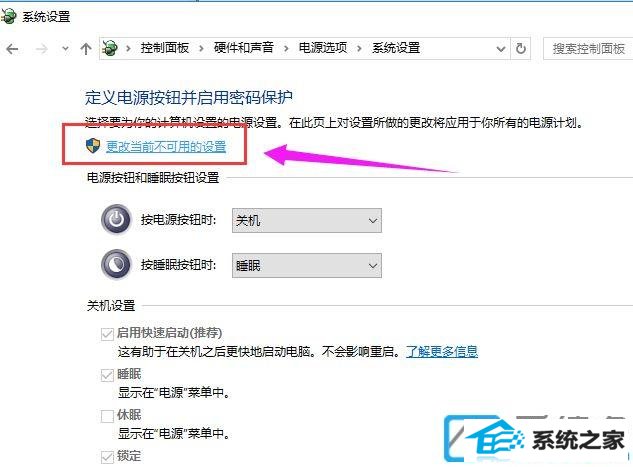This screenshot has height=467, width=633.
Task: Click the back navigation arrow
Action: 13,49
